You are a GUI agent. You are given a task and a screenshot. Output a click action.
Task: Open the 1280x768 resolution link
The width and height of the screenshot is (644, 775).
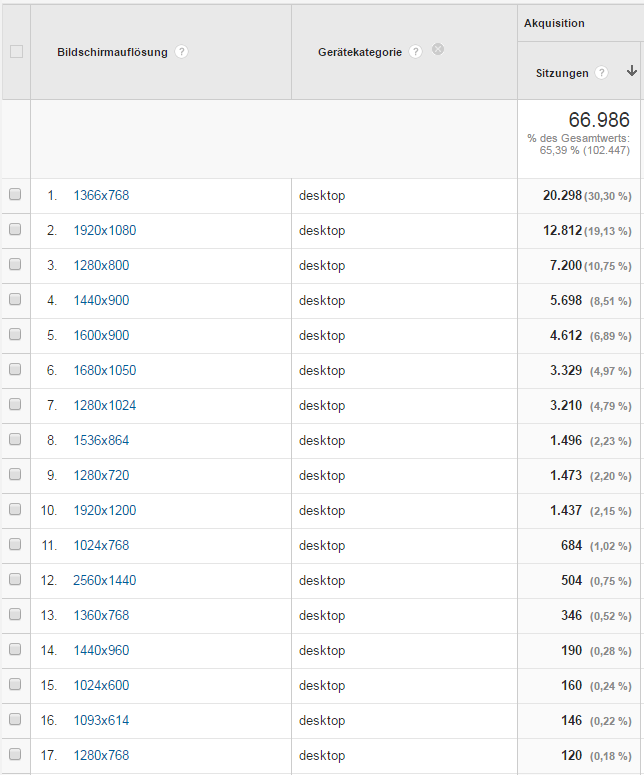101,756
